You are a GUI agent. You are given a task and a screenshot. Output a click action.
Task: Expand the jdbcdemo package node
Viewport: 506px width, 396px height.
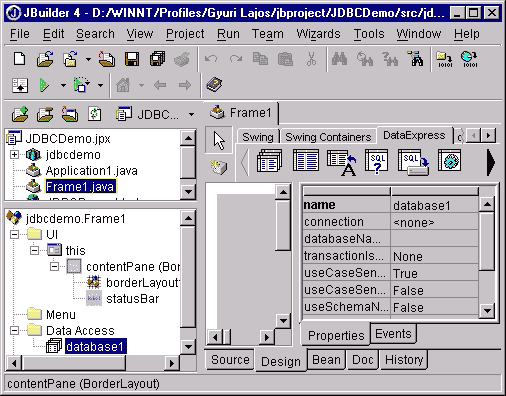(14, 155)
